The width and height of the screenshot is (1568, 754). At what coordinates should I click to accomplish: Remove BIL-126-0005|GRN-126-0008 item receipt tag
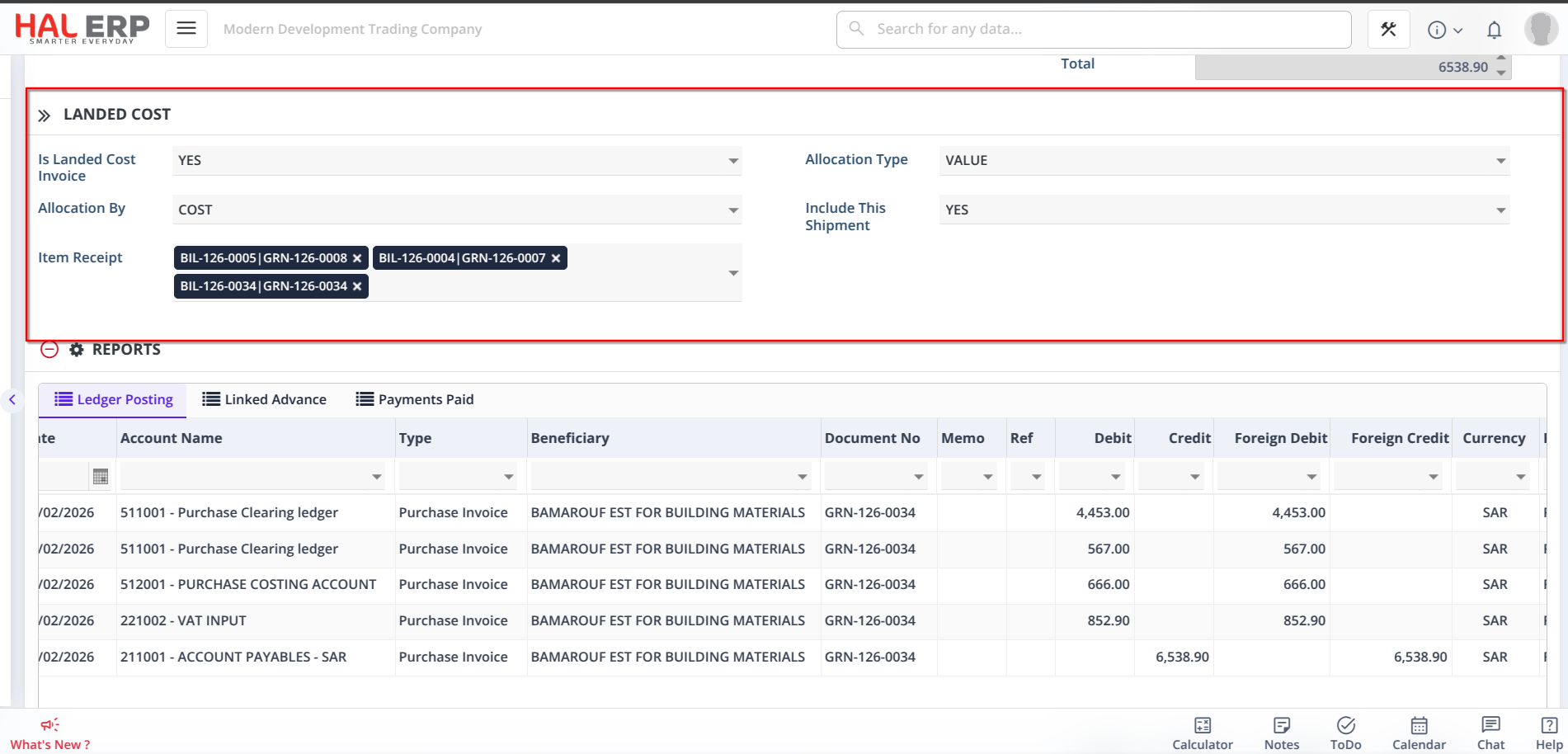tap(357, 258)
